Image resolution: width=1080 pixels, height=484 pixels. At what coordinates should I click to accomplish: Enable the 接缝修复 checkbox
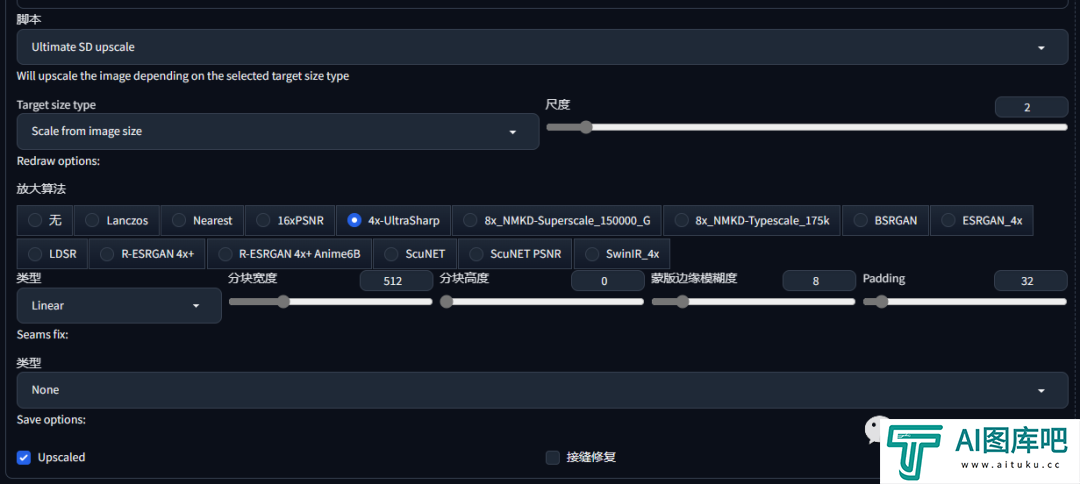pos(552,457)
